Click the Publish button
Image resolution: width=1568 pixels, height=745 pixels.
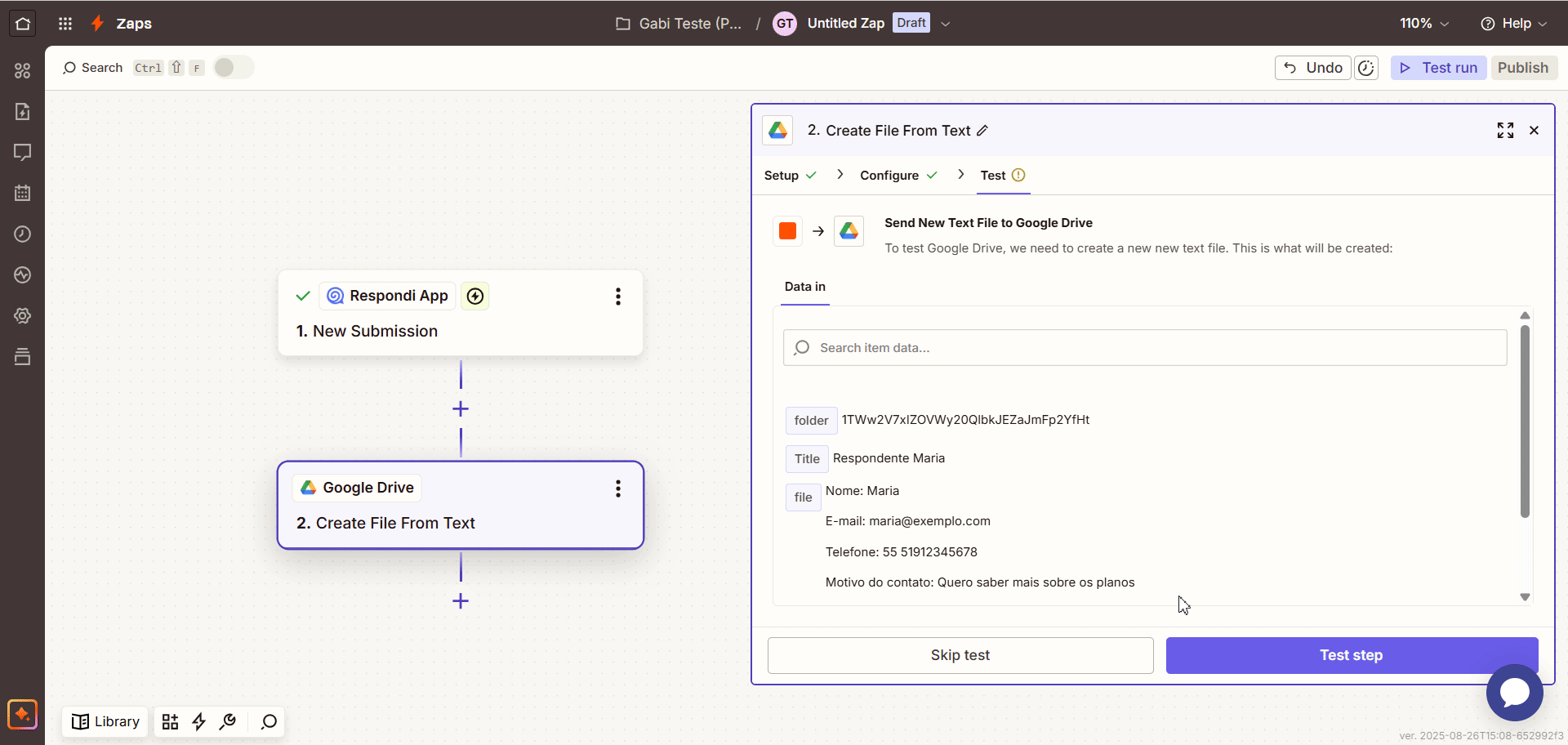pyautogui.click(x=1523, y=68)
